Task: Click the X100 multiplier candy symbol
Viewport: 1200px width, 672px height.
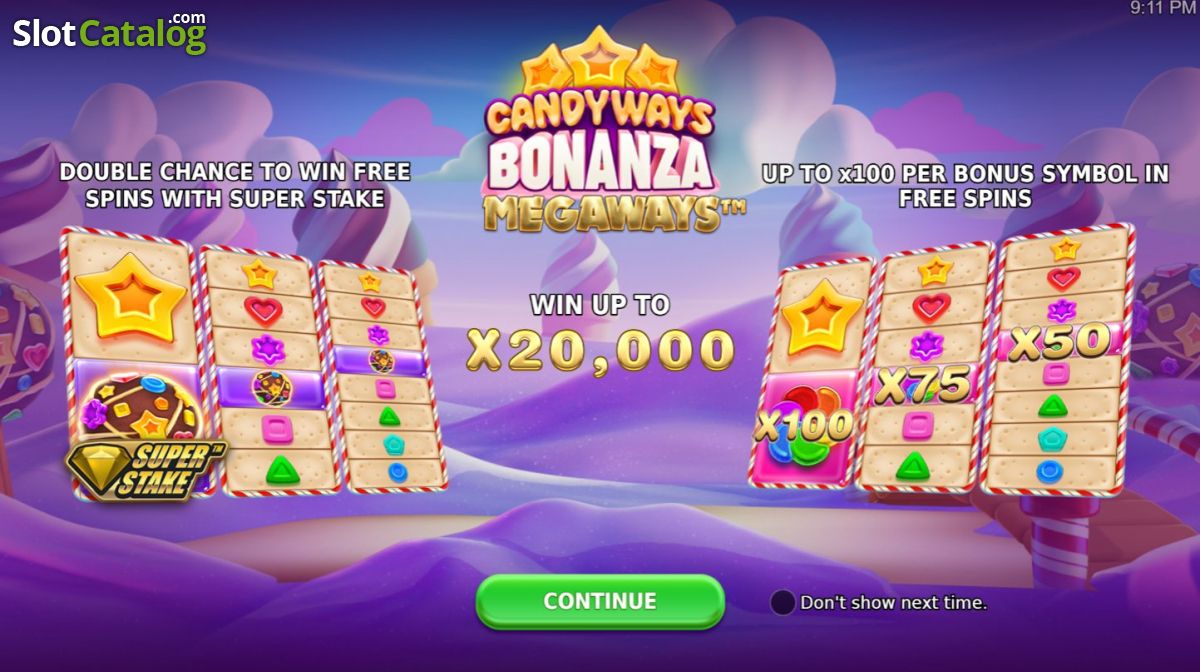Action: (806, 424)
